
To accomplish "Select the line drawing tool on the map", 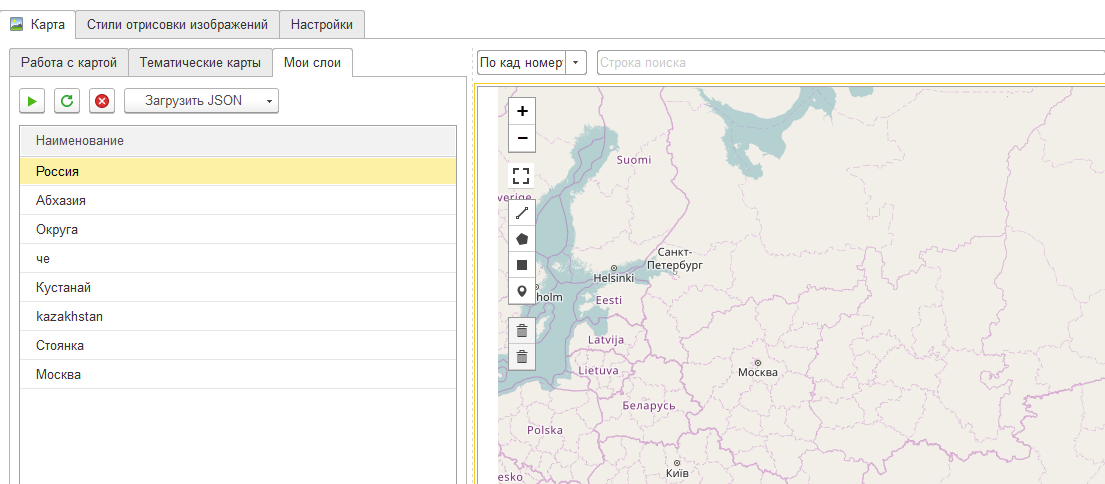I will [x=521, y=213].
